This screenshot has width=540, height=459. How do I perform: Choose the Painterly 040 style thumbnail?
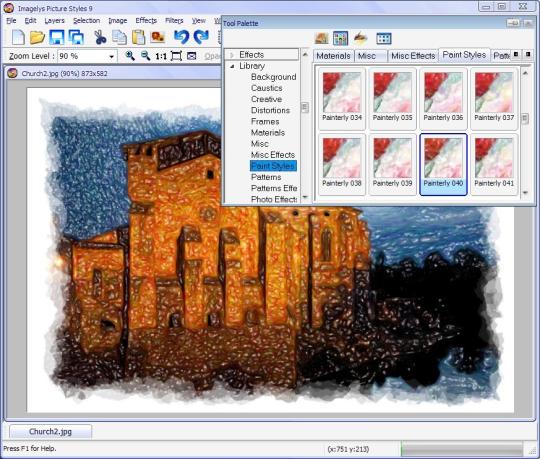[443, 164]
